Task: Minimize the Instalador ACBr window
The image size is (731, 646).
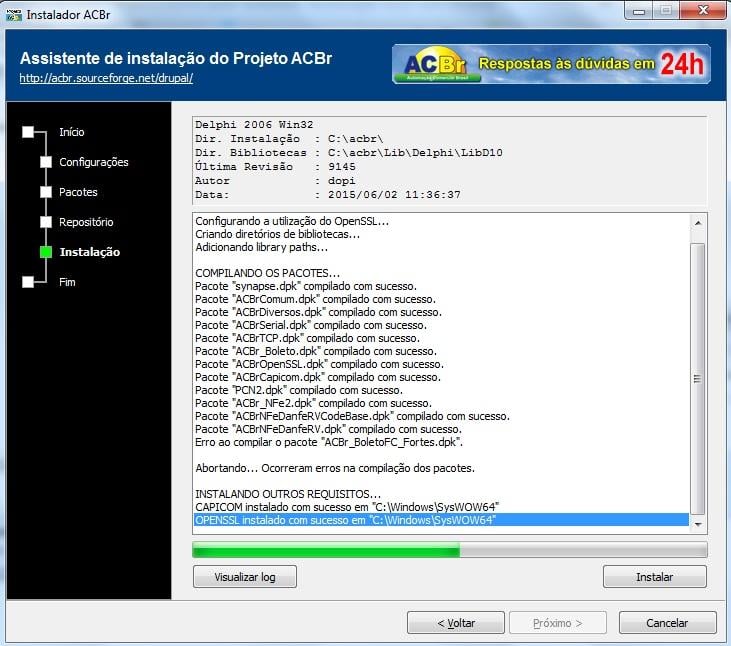Action: click(x=639, y=11)
